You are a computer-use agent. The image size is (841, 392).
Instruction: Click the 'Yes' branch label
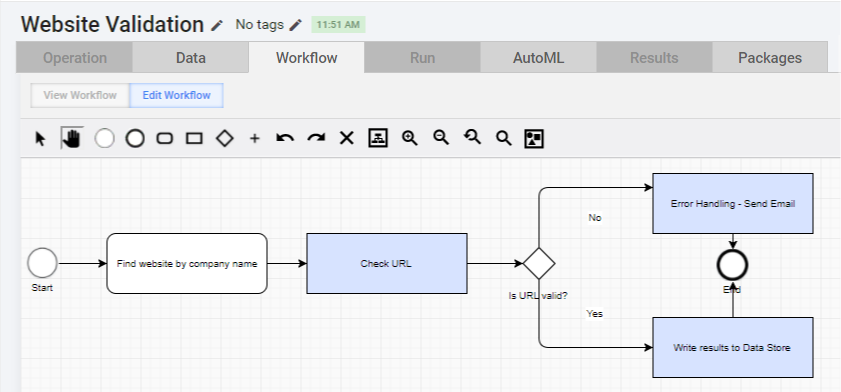pos(594,314)
